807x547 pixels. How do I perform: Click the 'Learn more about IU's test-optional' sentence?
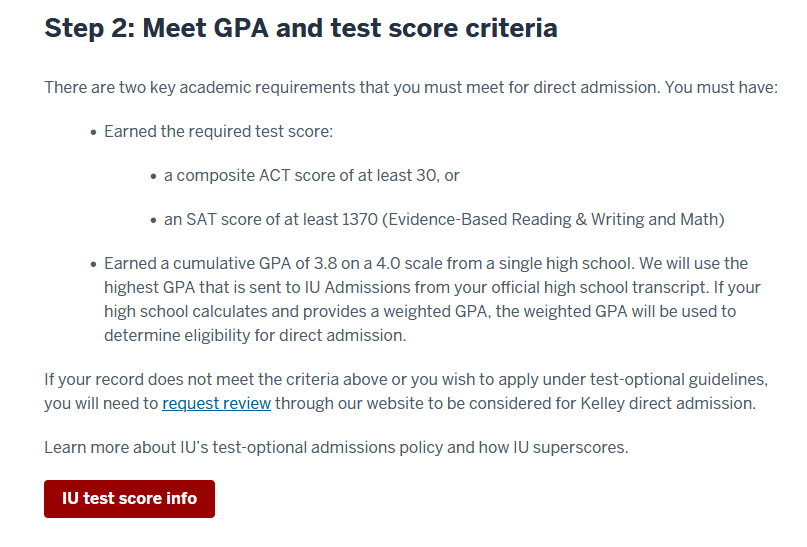tap(336, 448)
